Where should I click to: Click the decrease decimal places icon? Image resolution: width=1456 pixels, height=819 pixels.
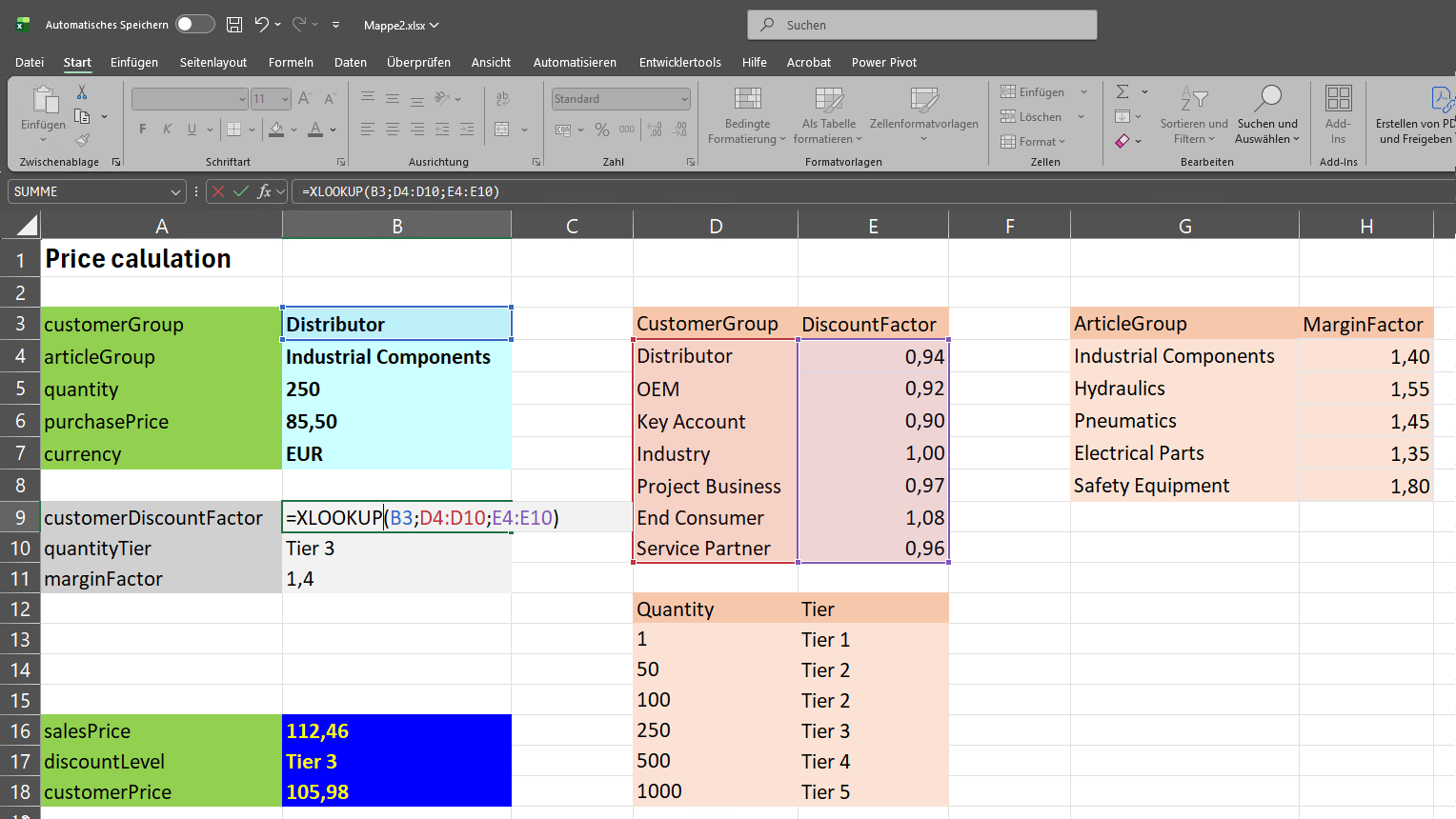[x=680, y=130]
